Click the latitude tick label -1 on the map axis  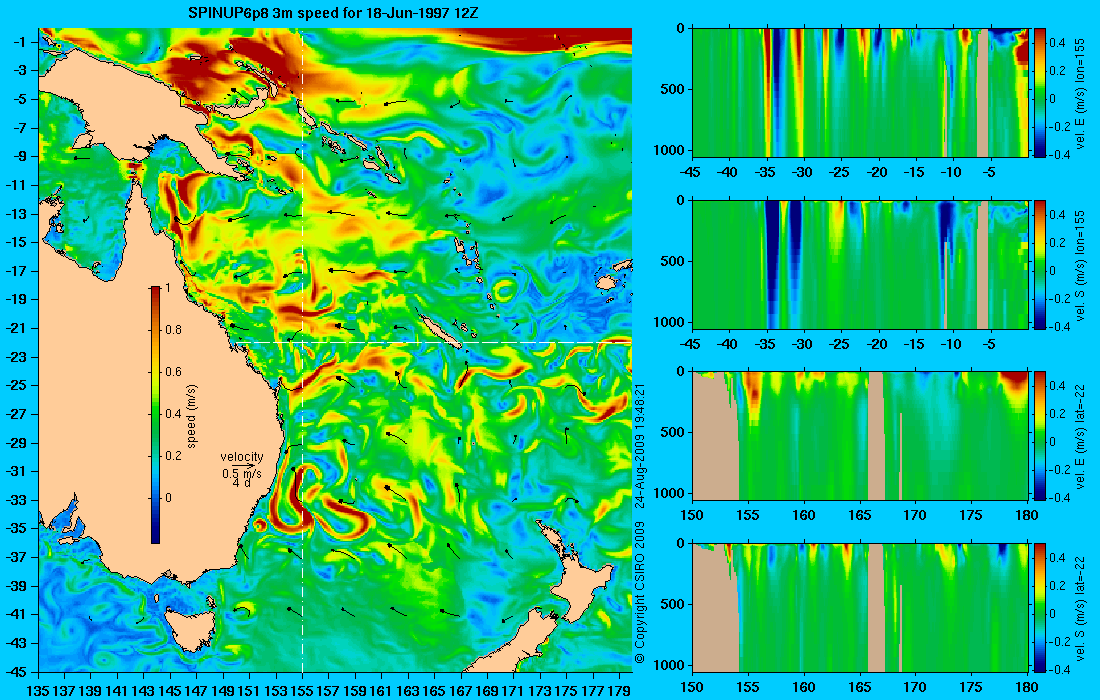point(21,42)
